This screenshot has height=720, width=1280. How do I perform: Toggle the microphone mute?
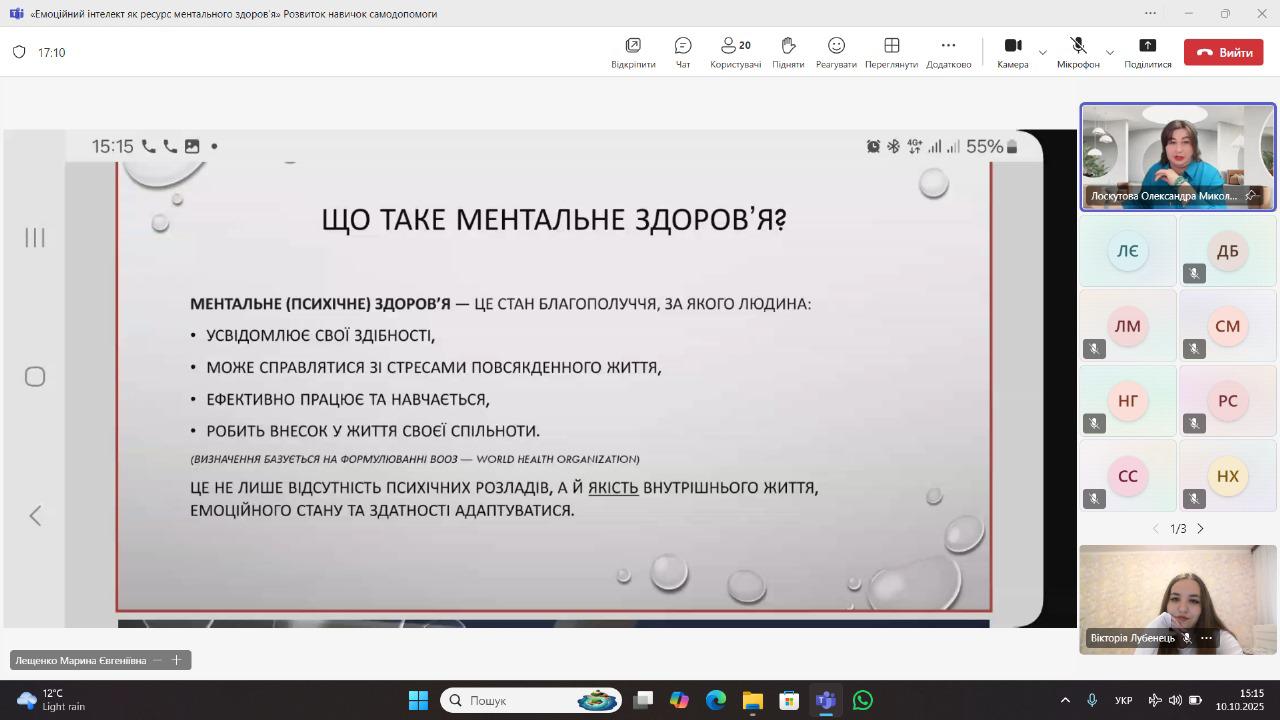[x=1078, y=52]
